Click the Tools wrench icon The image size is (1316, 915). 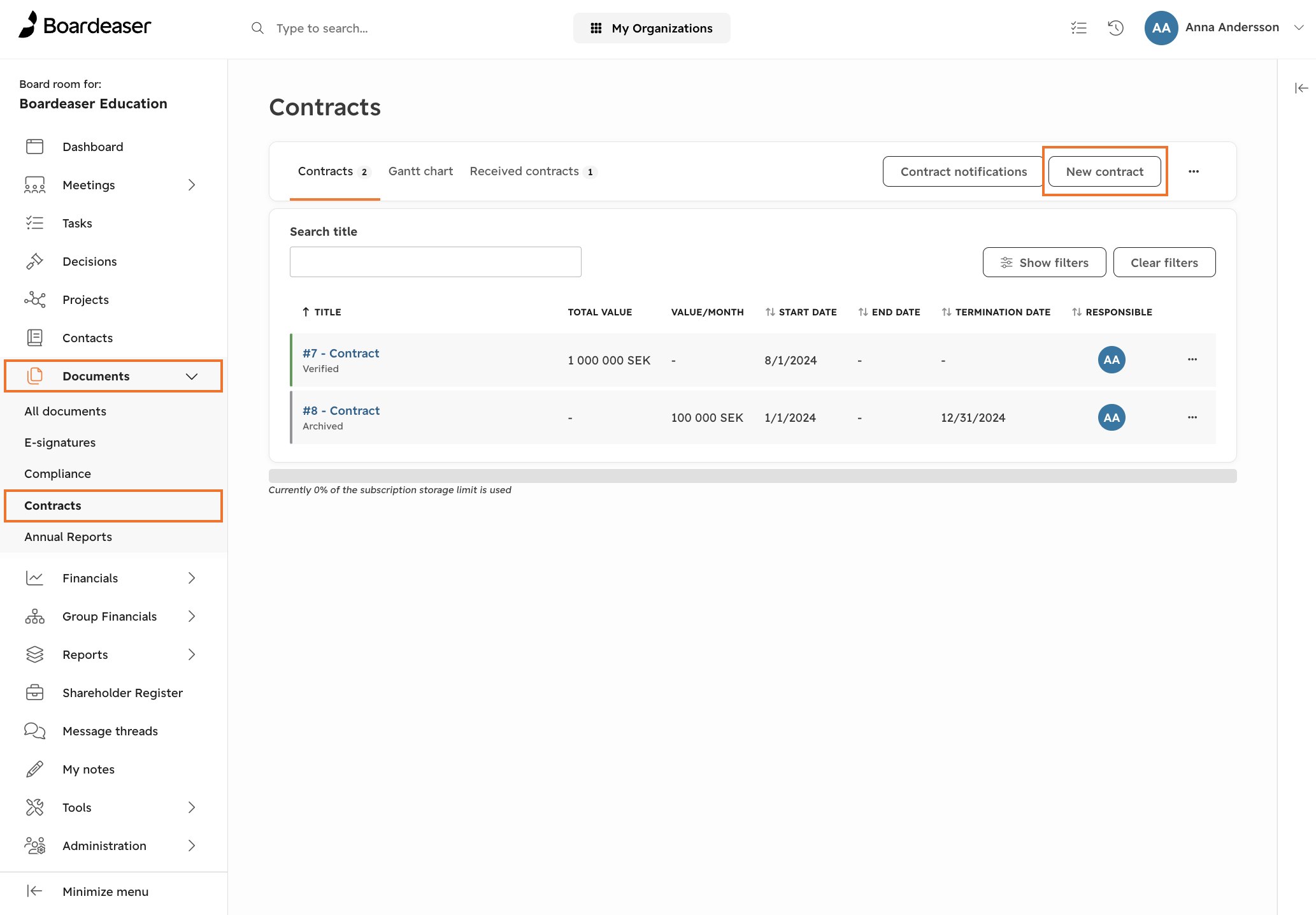pos(34,807)
